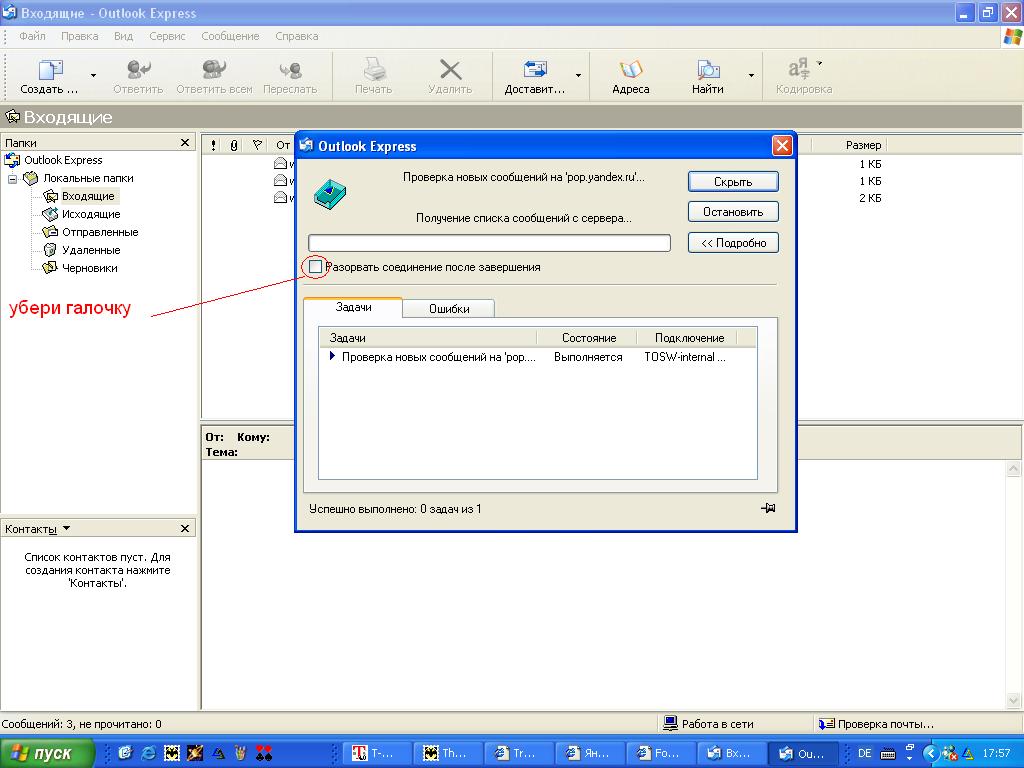Collapse the Локальные папки tree node
1024x768 pixels.
point(13,178)
